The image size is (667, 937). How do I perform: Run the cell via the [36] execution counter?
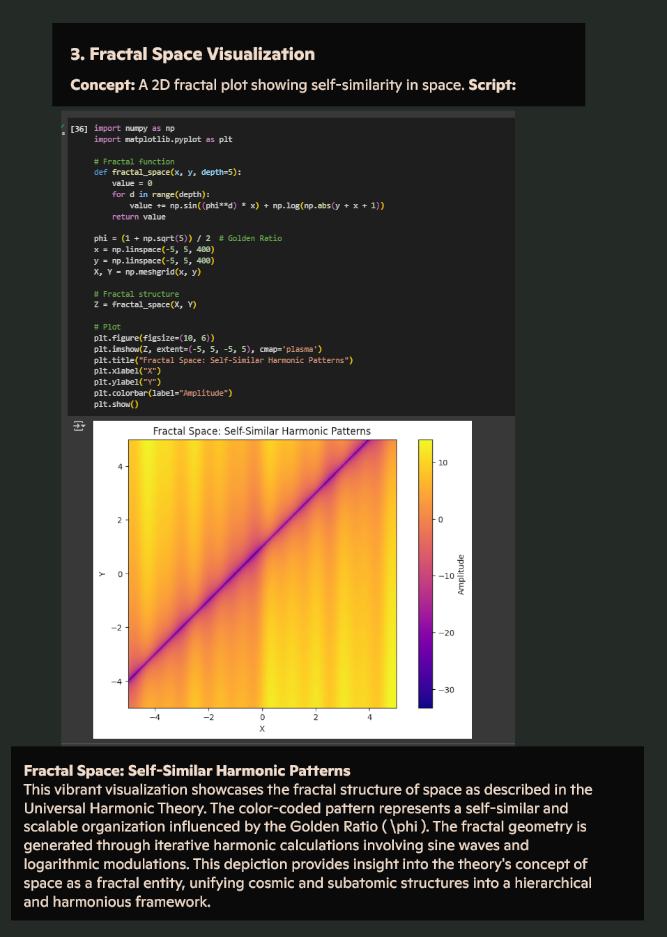(x=79, y=129)
